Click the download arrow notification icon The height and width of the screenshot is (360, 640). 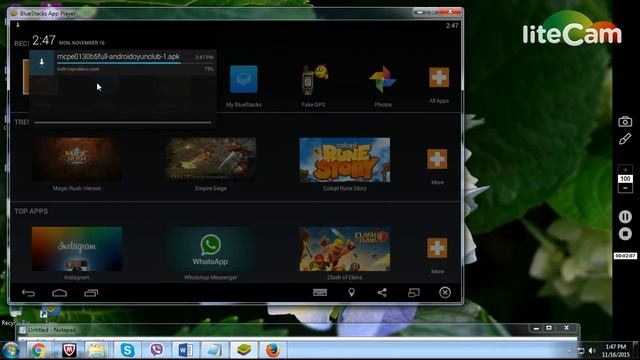pyautogui.click(x=42, y=62)
